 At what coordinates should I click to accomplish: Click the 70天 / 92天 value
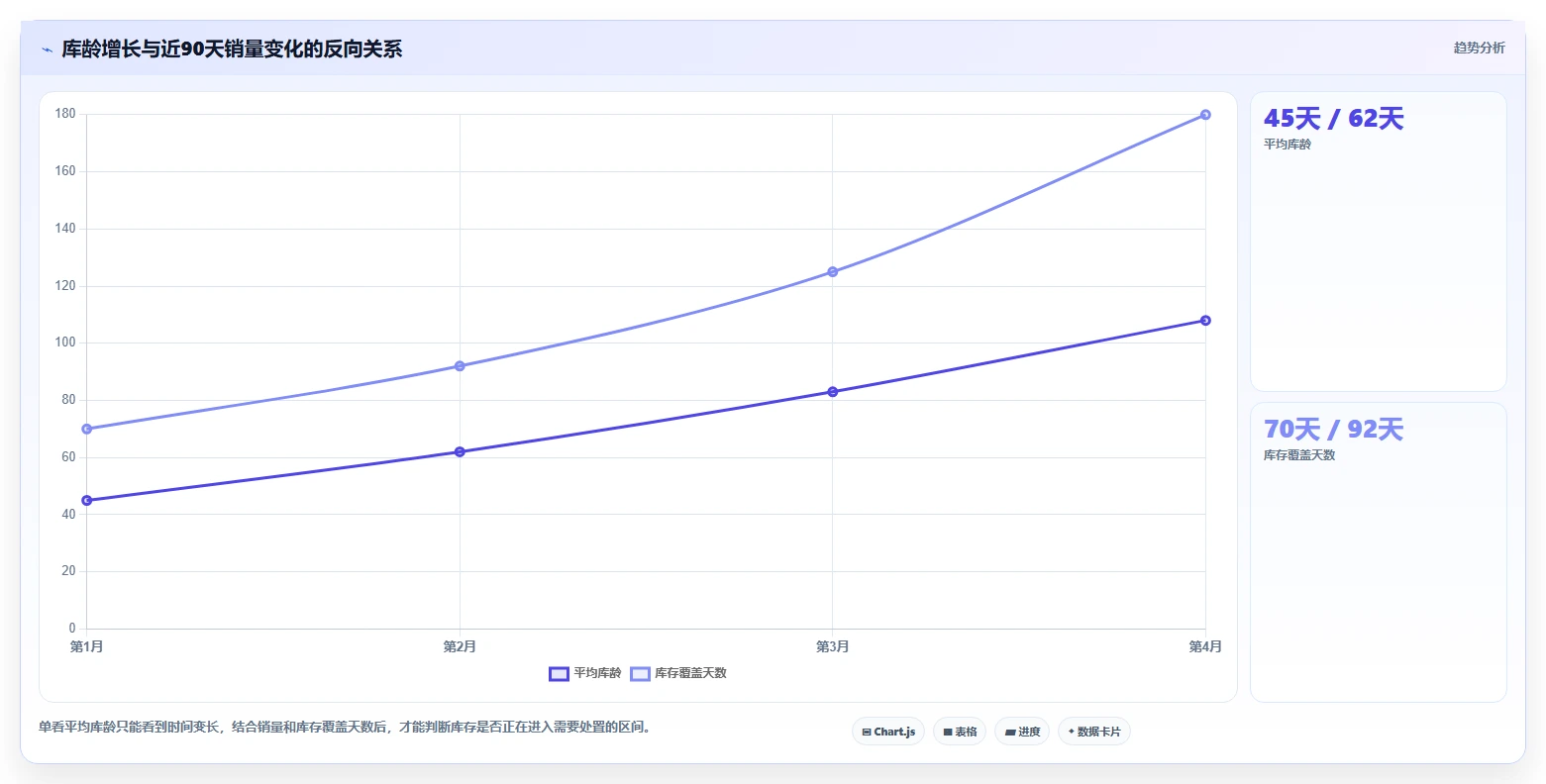coord(1333,430)
